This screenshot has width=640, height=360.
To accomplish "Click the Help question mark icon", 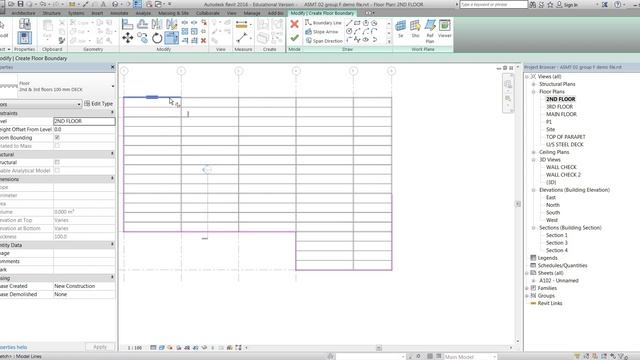I will (618, 4).
